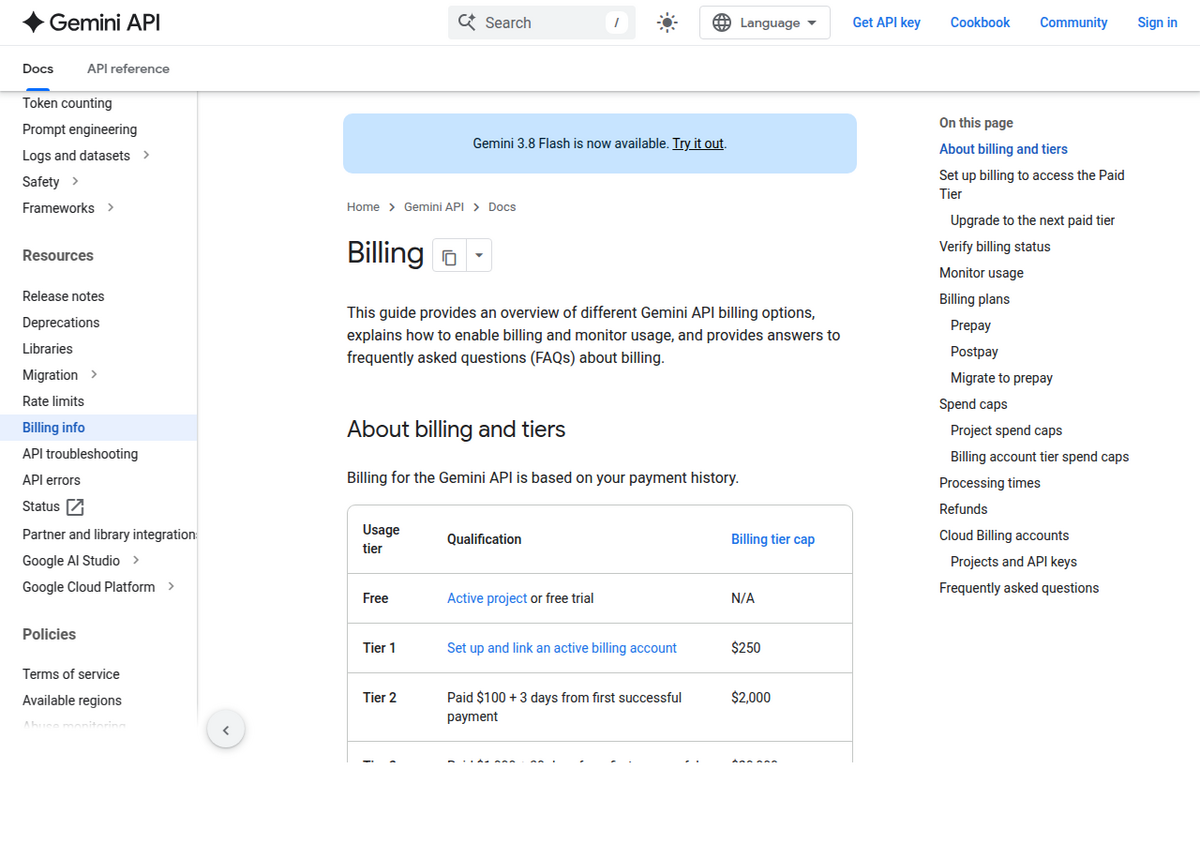Open Token counting in sidebar
Screen dimensions: 1200x844
click(67, 103)
